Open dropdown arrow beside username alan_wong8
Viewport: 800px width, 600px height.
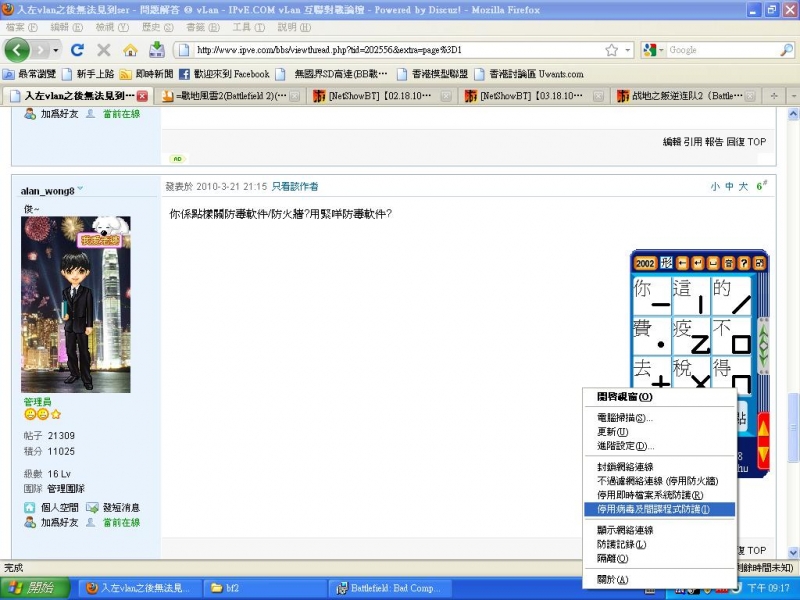[x=80, y=189]
